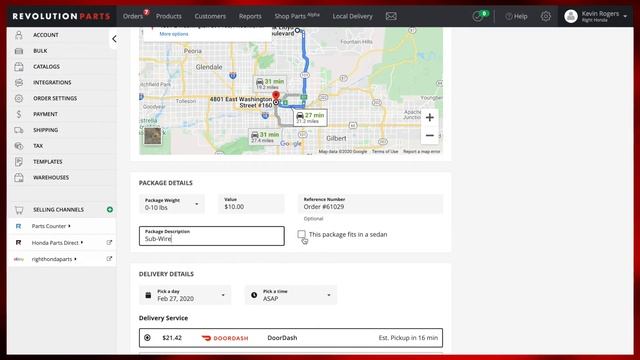Click Report a map error link
640x360 pixels.
point(422,151)
